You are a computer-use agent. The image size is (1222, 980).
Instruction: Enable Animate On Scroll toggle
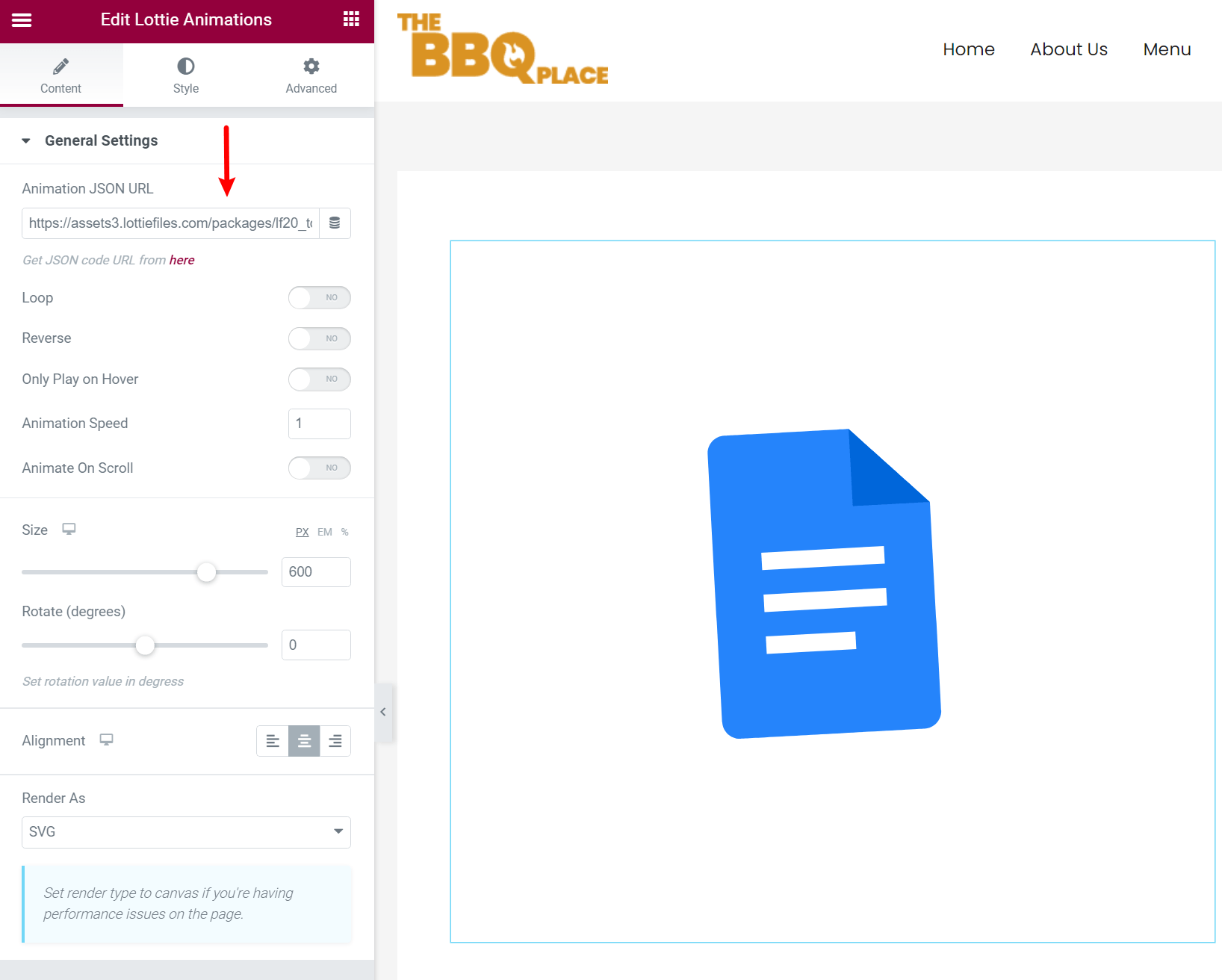[320, 468]
